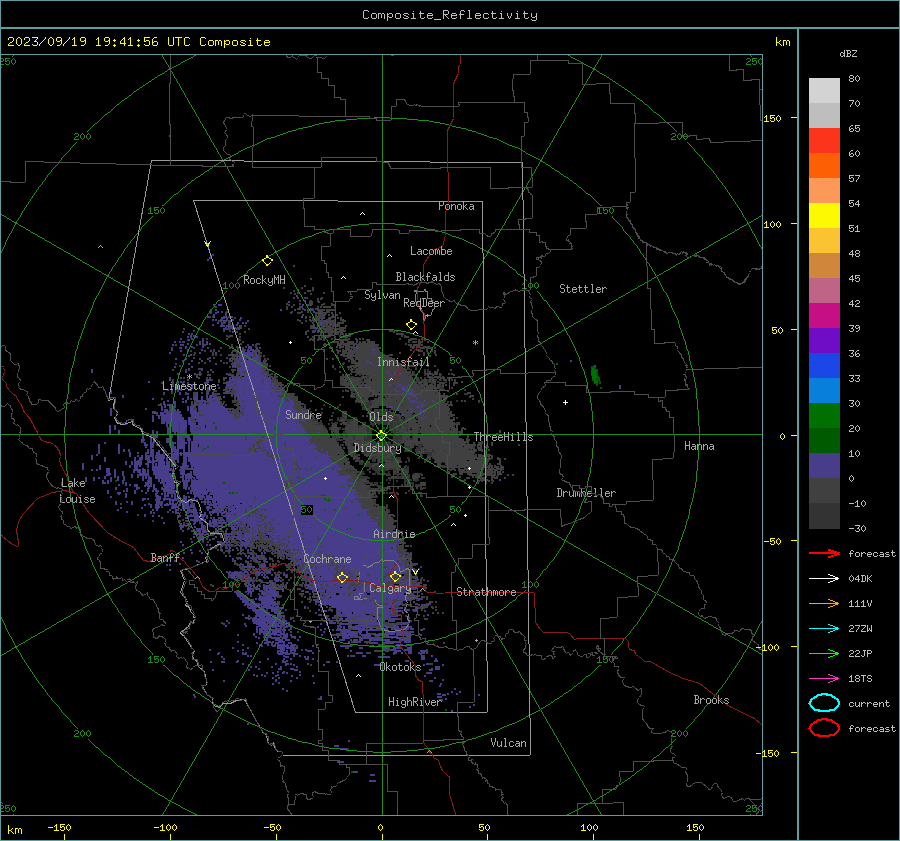Click the RockyMH label
The image size is (900, 841).
coord(264,280)
